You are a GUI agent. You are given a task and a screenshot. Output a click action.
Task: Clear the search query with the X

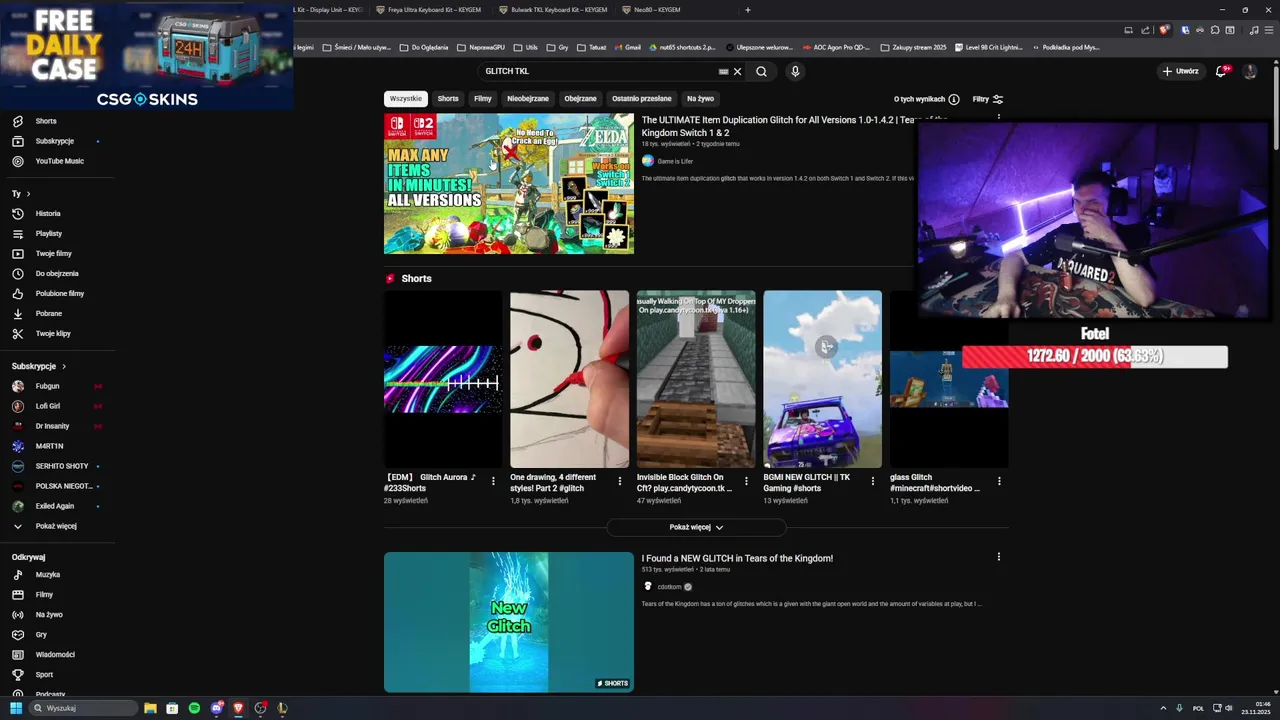pyautogui.click(x=738, y=71)
